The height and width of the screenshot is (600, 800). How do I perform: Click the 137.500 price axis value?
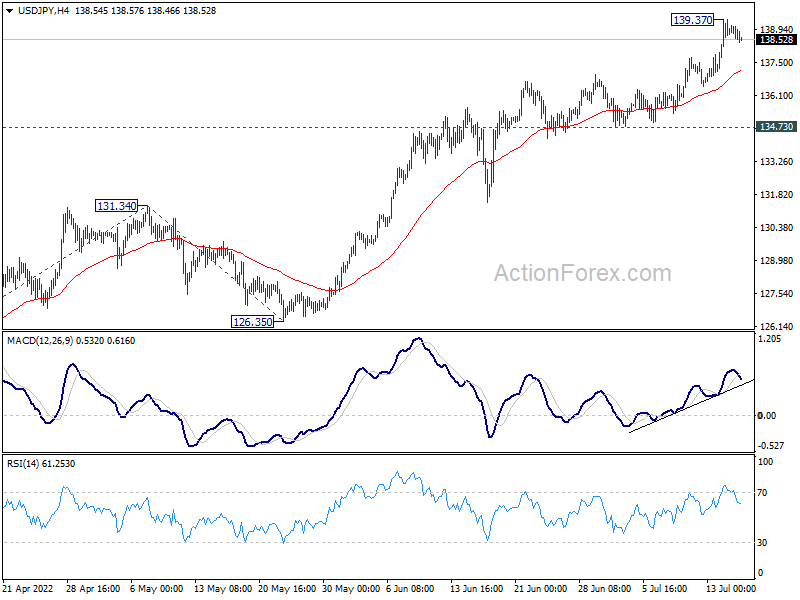(x=777, y=62)
